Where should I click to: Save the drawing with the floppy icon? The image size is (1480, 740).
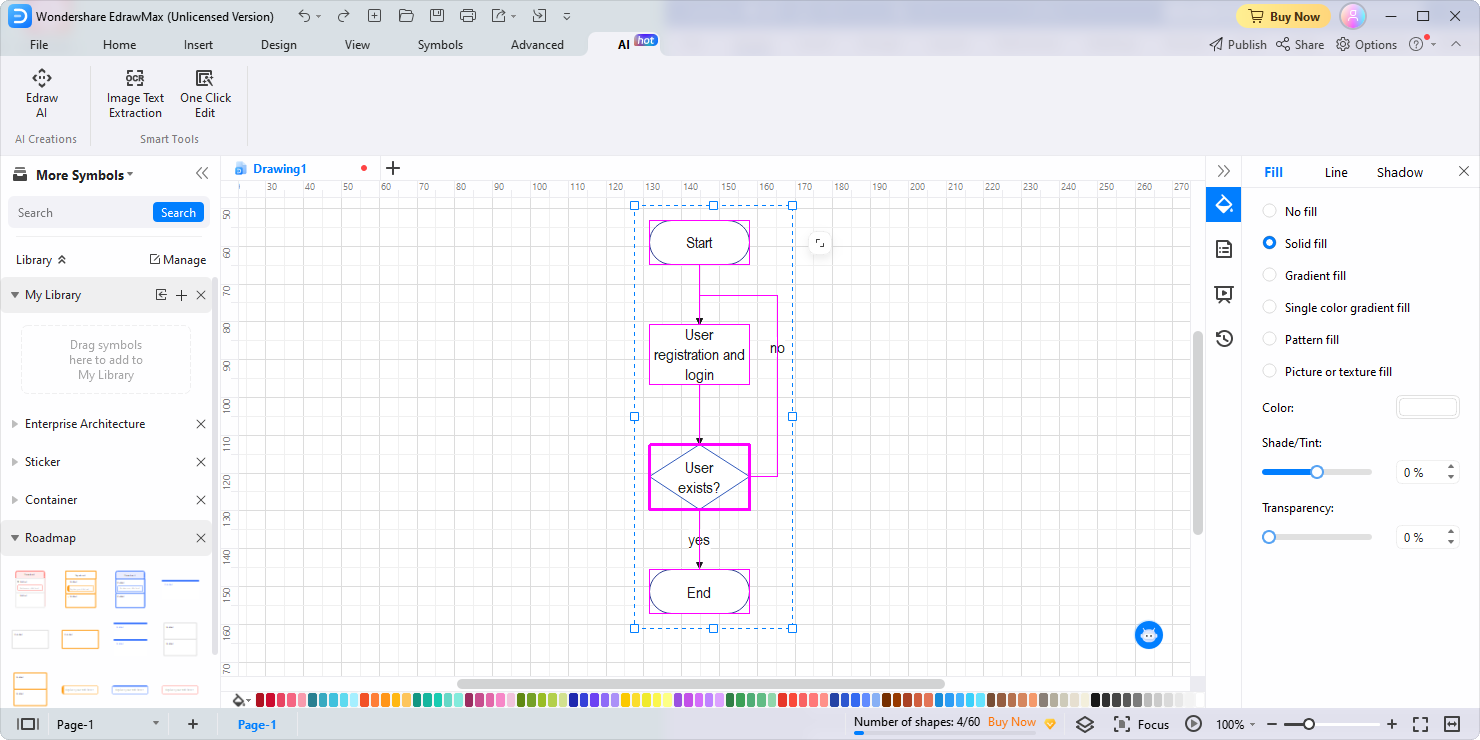coord(436,16)
